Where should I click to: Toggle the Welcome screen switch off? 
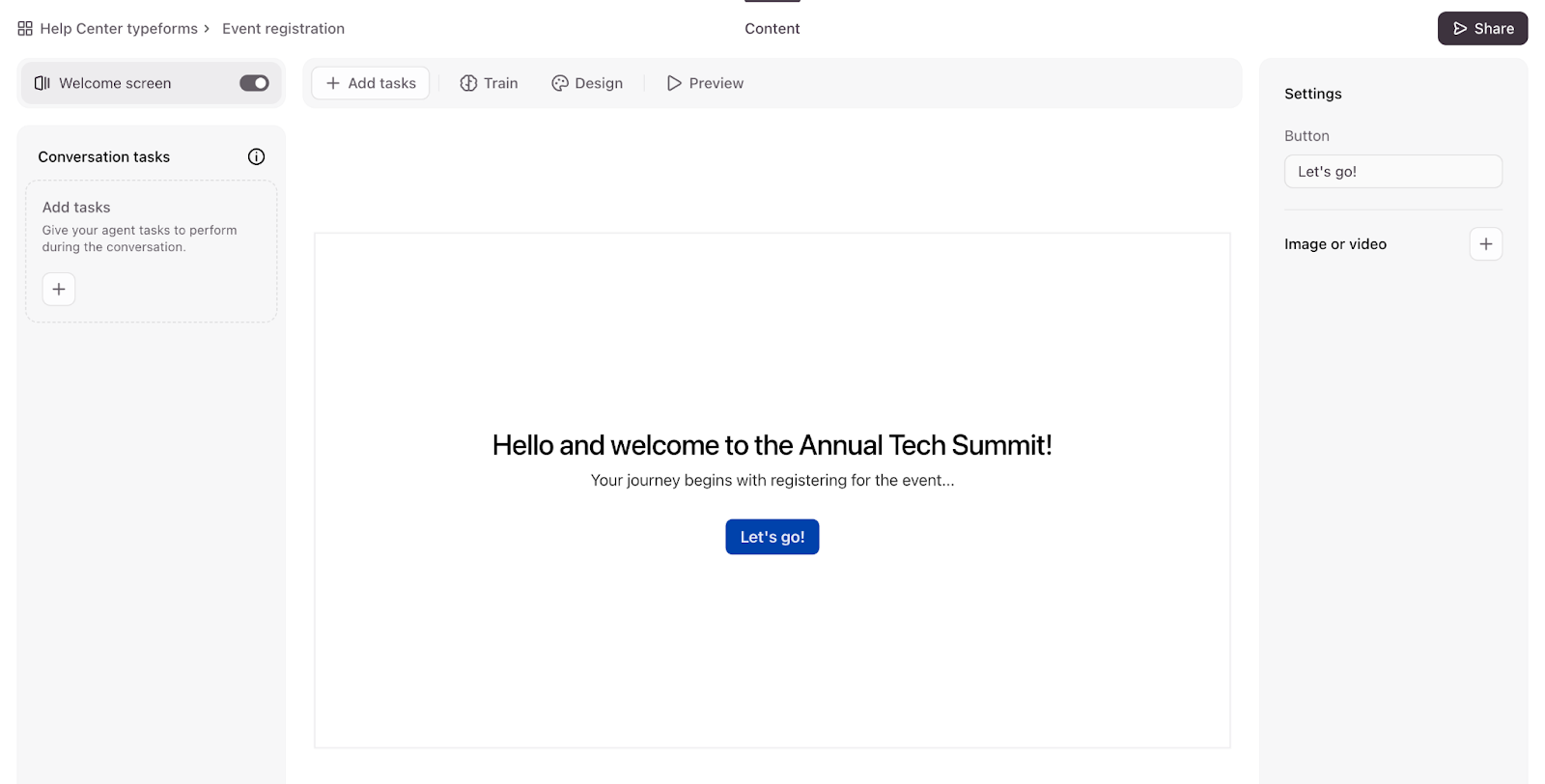coord(254,83)
